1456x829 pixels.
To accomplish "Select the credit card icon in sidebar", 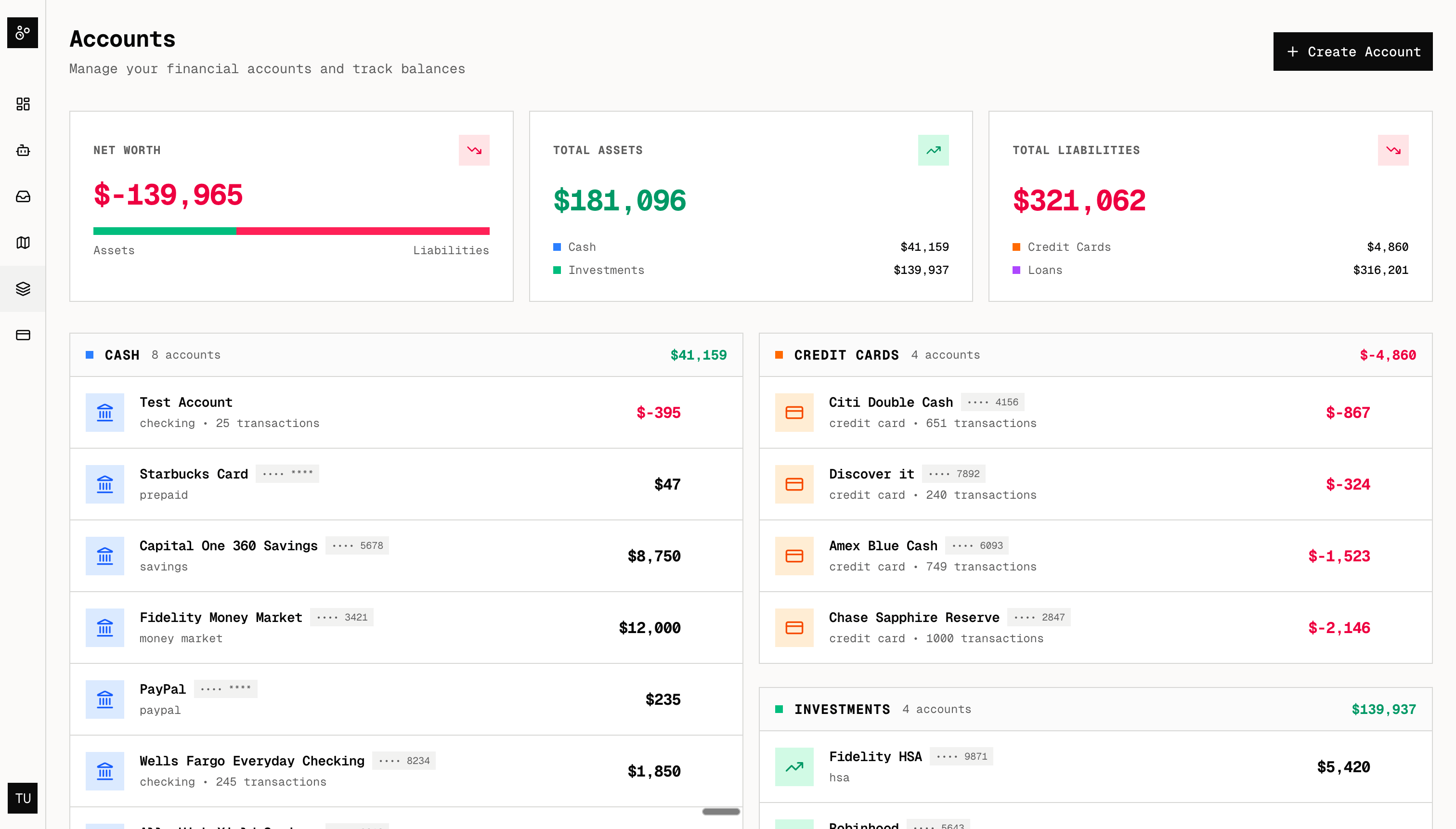I will [x=22, y=336].
